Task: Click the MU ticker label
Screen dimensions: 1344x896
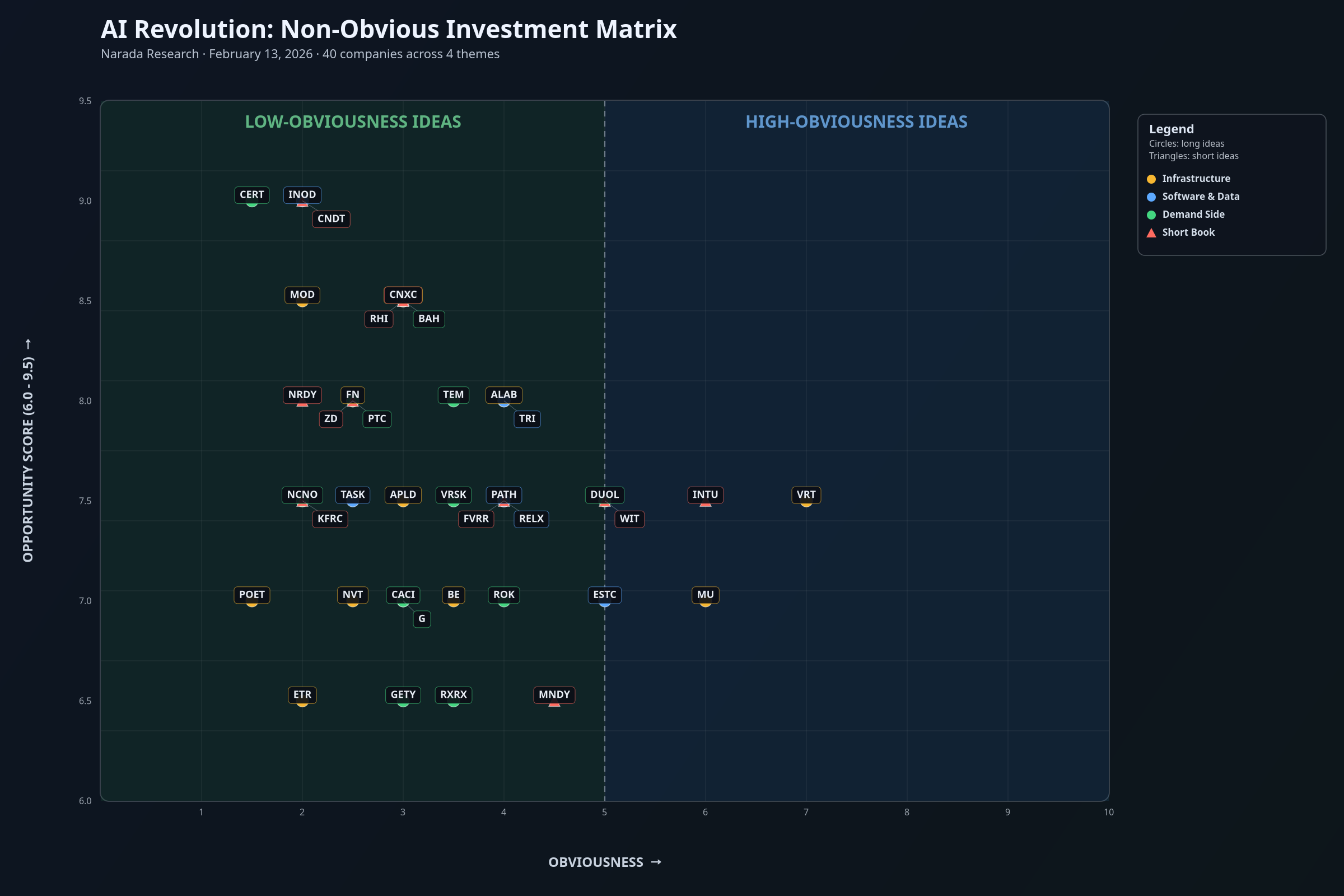Action: [705, 595]
